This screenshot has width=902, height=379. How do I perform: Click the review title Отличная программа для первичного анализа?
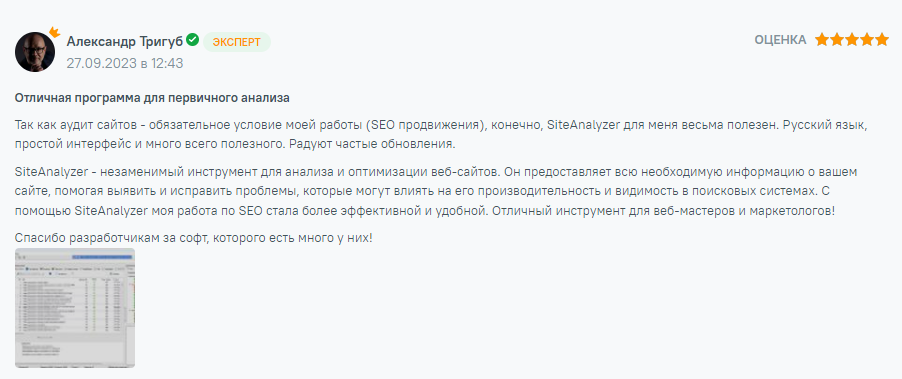tap(152, 98)
